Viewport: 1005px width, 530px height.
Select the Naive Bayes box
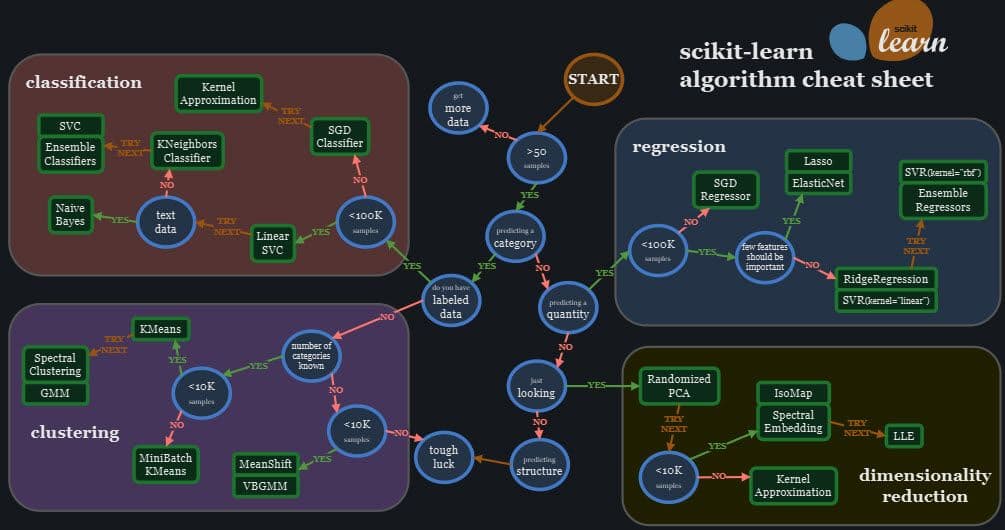click(71, 215)
